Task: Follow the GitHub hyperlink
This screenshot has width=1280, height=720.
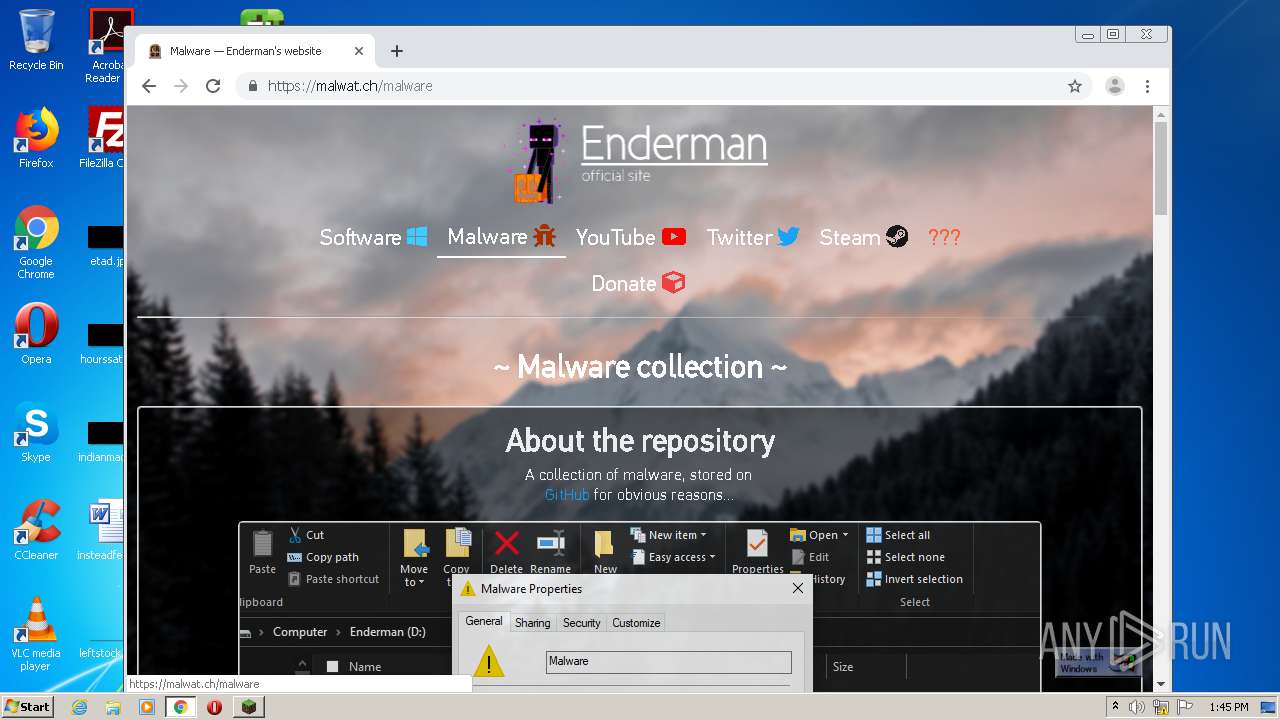Action: tap(567, 495)
